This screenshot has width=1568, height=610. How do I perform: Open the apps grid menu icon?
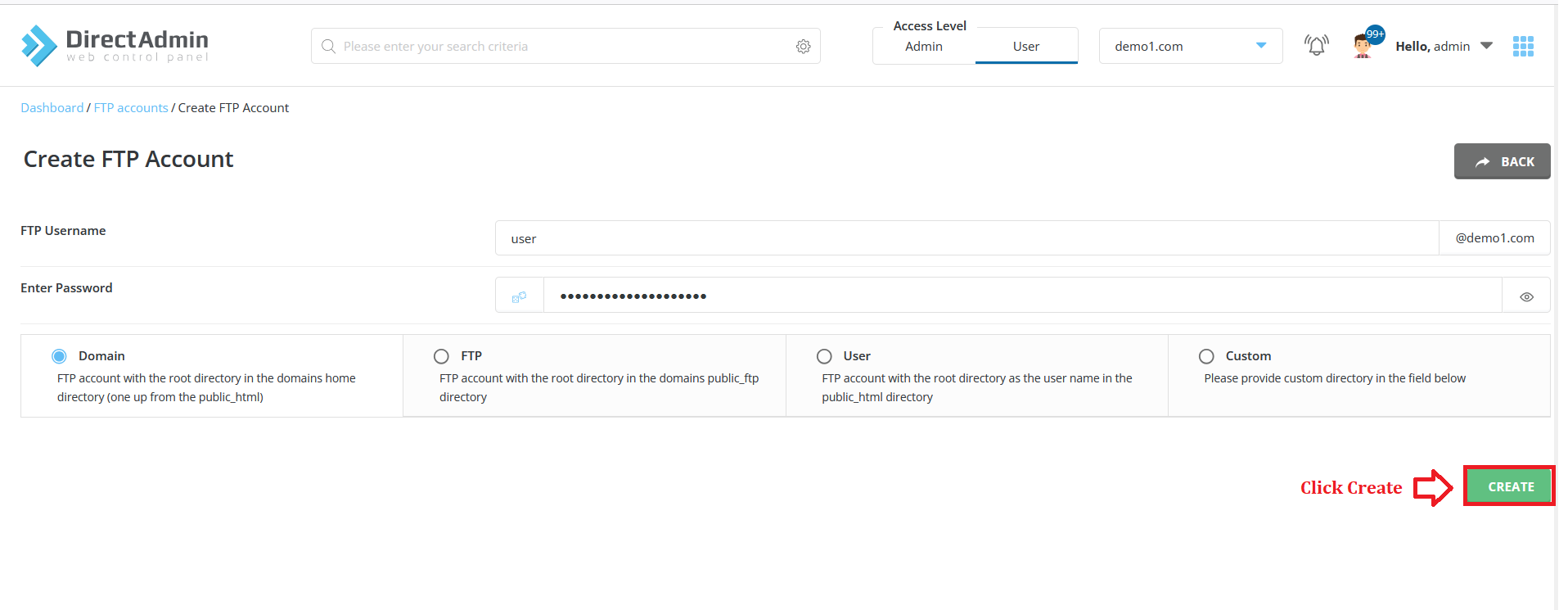click(x=1523, y=47)
